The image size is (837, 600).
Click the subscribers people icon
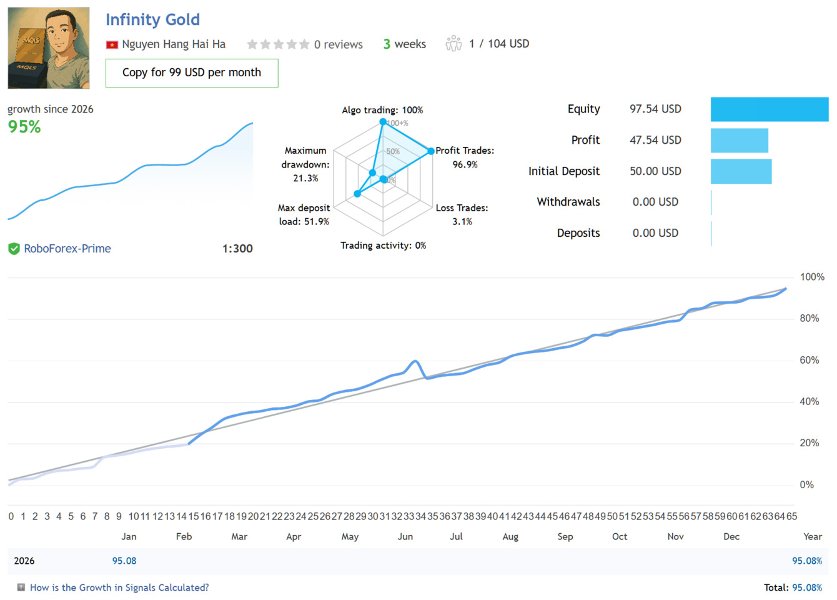(x=454, y=44)
